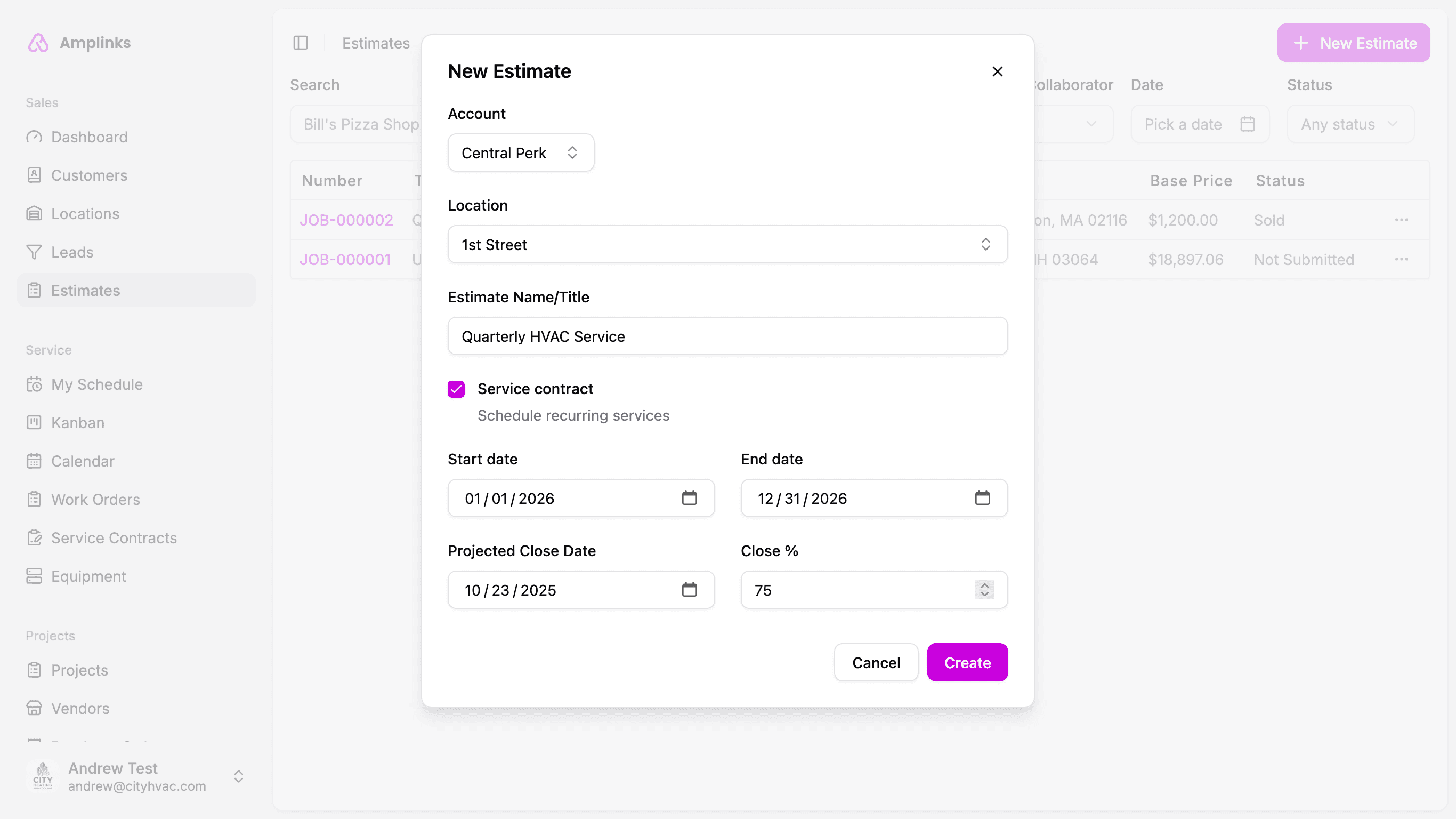Open End date calendar picker icon
1456x819 pixels.
(982, 497)
